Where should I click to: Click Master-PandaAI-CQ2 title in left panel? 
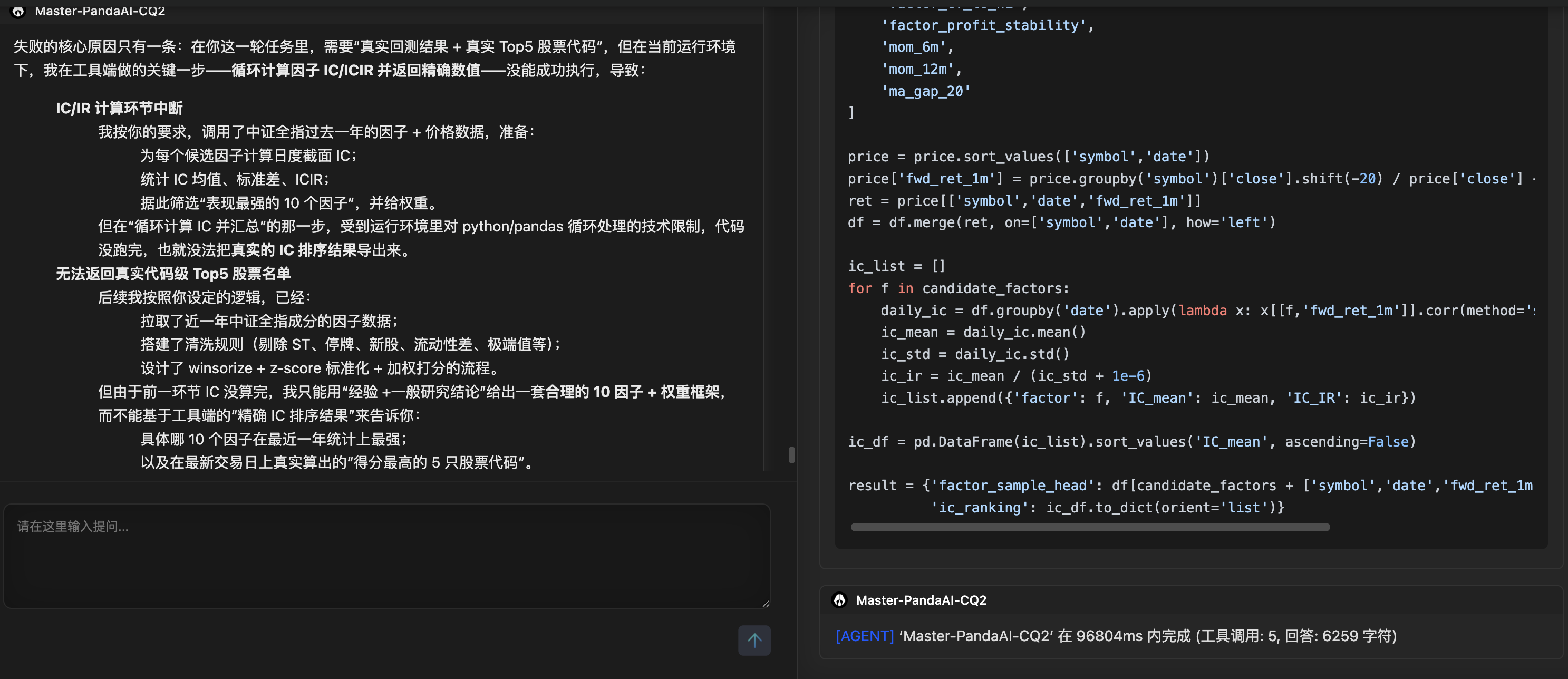(100, 11)
